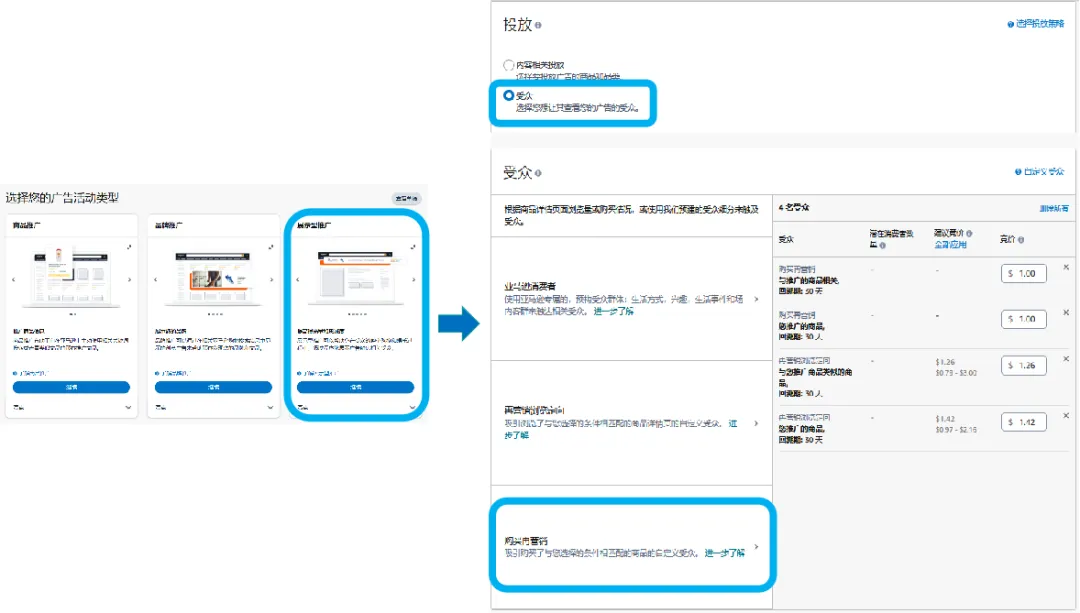Expand highlights at bottom of 展示型推广 card
The image size is (1080, 613).
pyautogui.click(x=412, y=408)
